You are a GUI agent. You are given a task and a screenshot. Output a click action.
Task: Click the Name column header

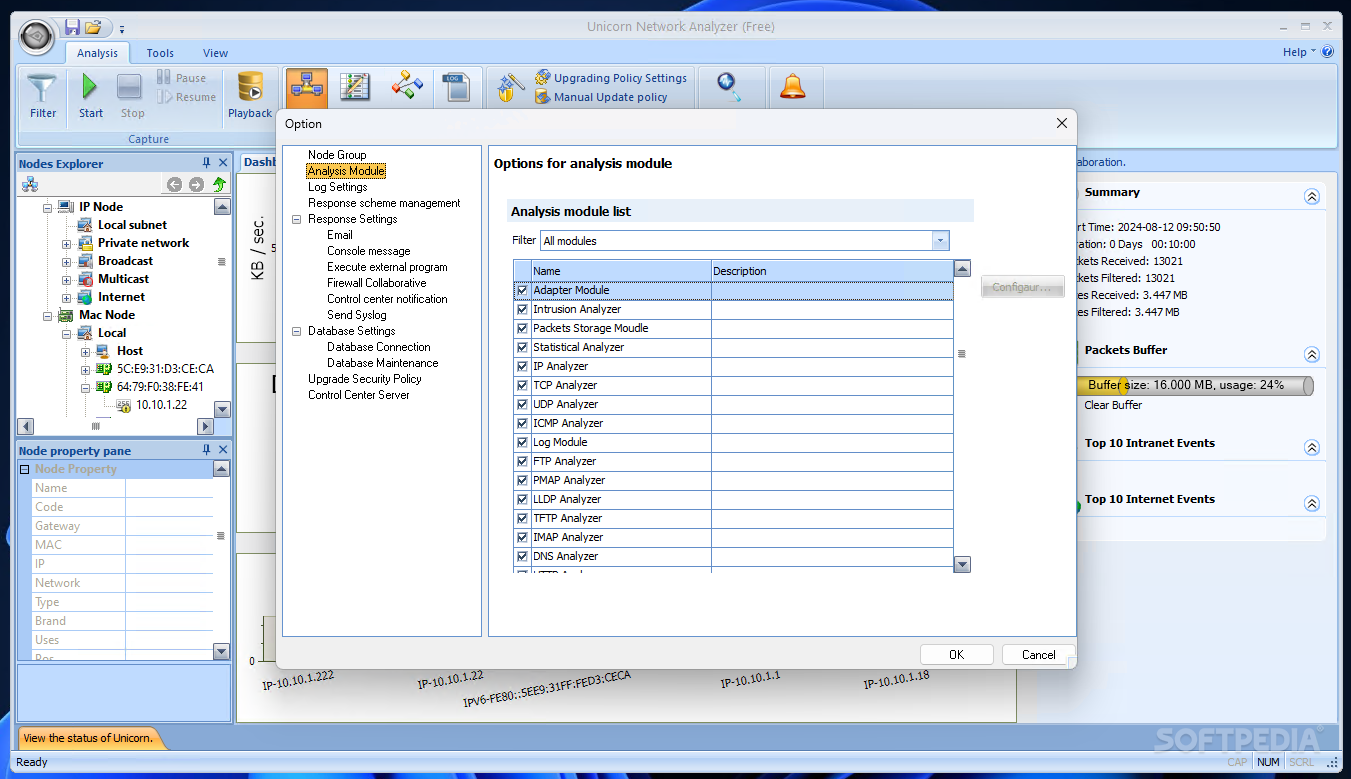click(x=621, y=271)
